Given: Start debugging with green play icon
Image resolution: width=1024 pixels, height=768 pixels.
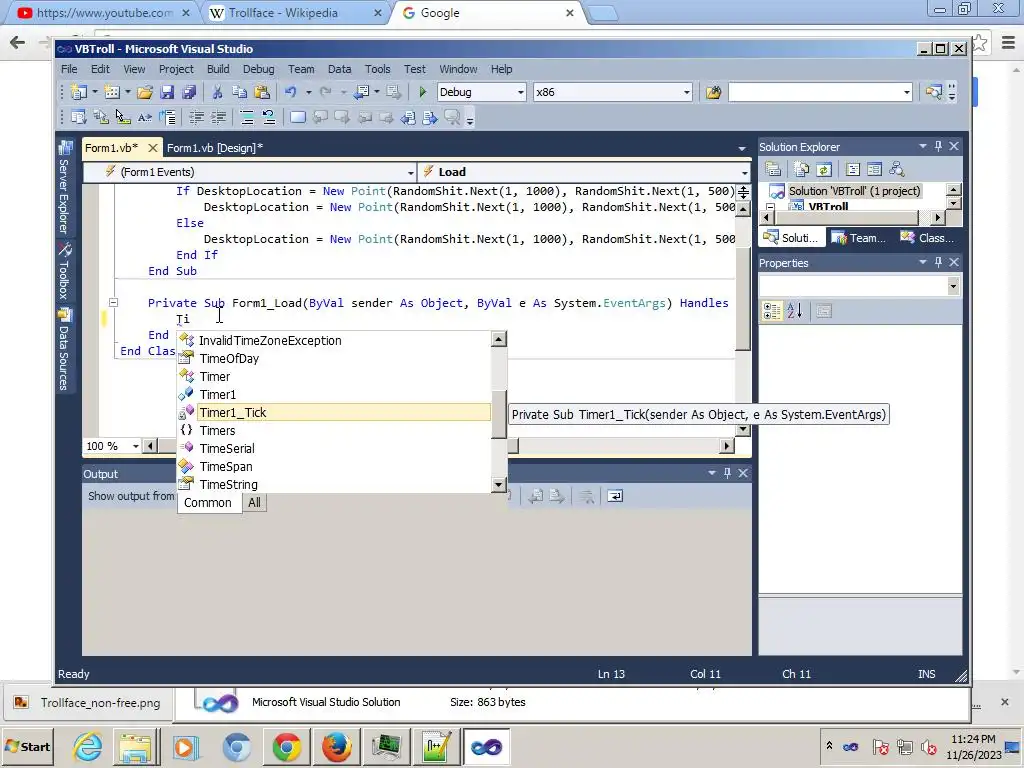Looking at the screenshot, I should pyautogui.click(x=423, y=92).
